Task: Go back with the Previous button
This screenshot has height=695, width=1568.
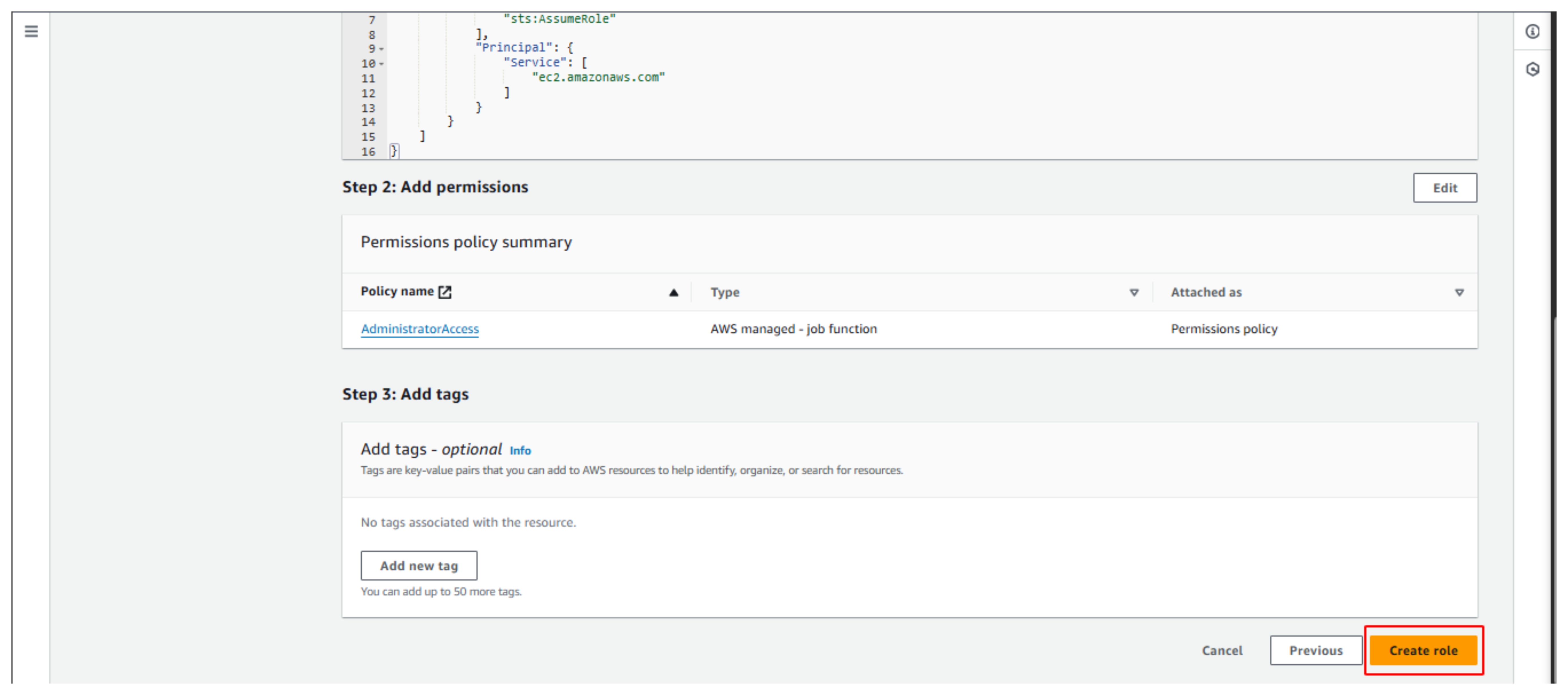Action: pyautogui.click(x=1315, y=651)
